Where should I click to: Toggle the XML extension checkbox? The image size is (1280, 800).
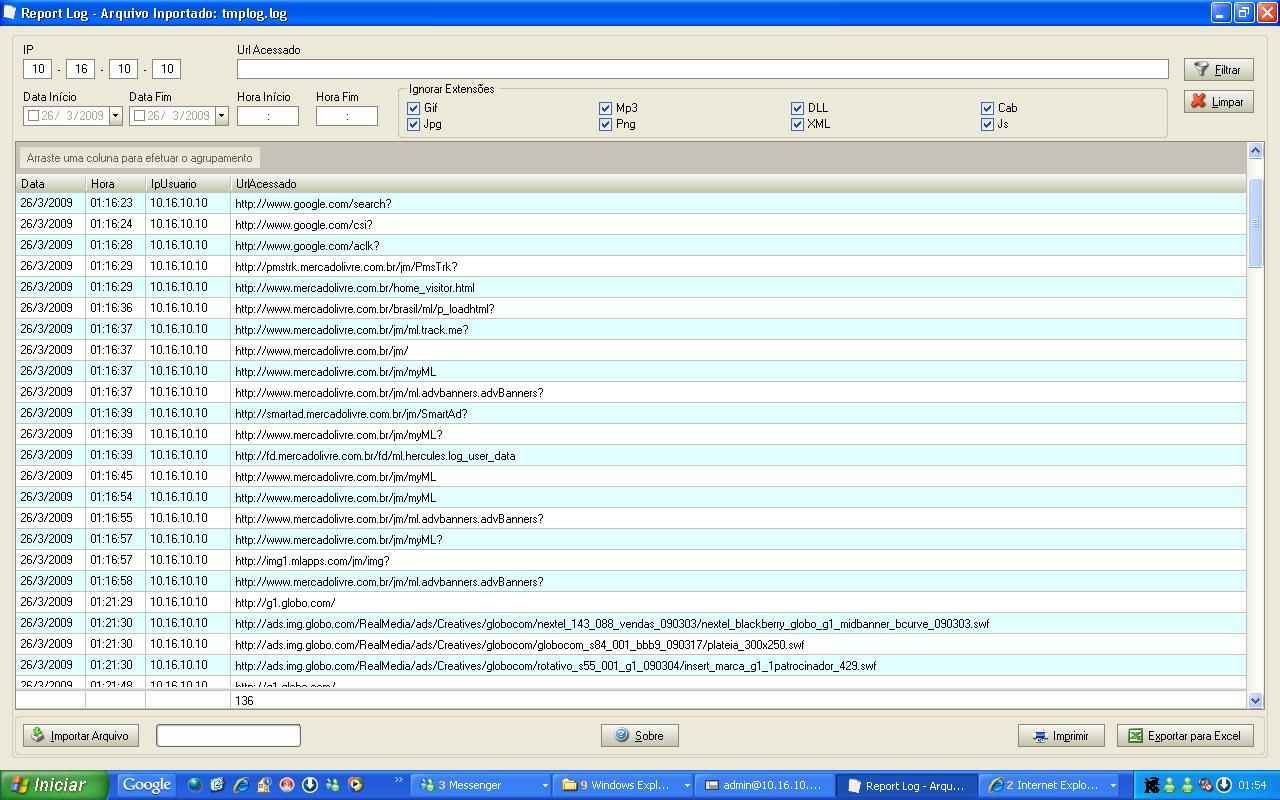pos(797,124)
